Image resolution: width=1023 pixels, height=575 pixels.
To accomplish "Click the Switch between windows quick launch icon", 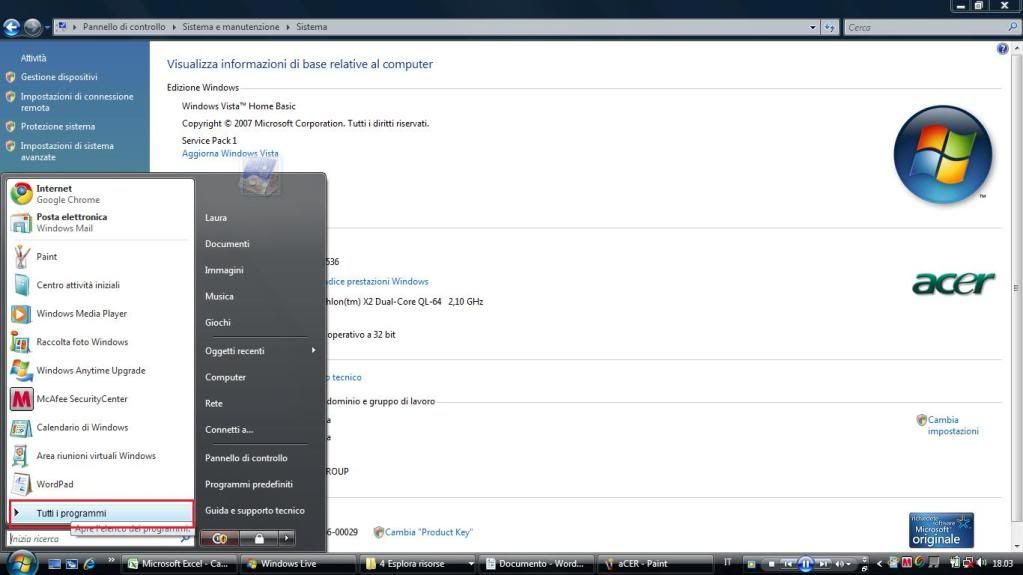I will coord(71,563).
